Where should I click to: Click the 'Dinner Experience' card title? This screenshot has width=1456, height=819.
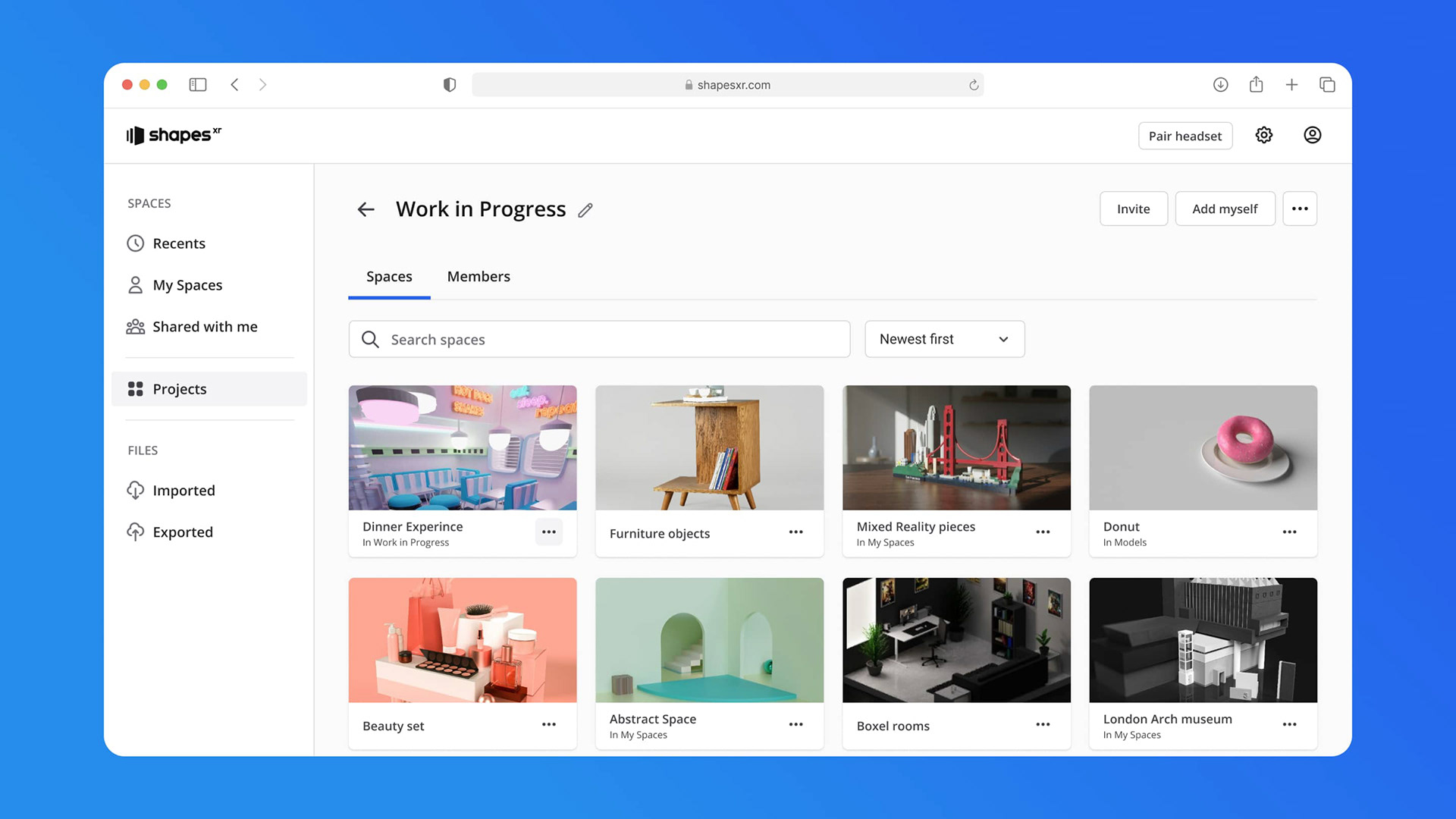click(413, 526)
